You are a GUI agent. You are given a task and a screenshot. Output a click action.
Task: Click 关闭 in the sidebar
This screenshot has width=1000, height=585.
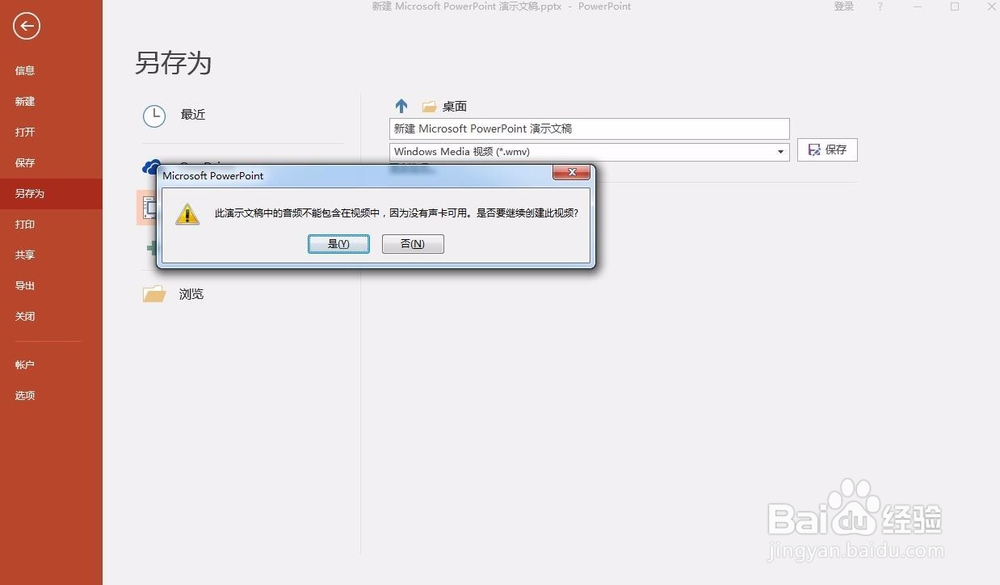[x=25, y=316]
